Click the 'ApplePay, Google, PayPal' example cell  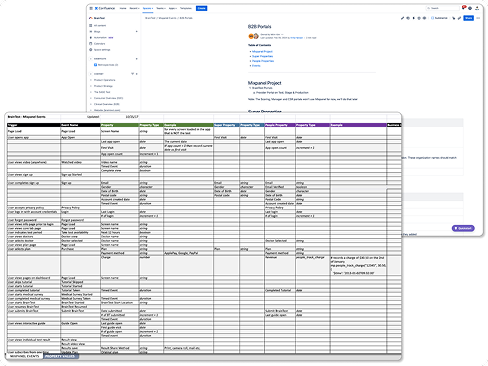[x=188, y=253]
